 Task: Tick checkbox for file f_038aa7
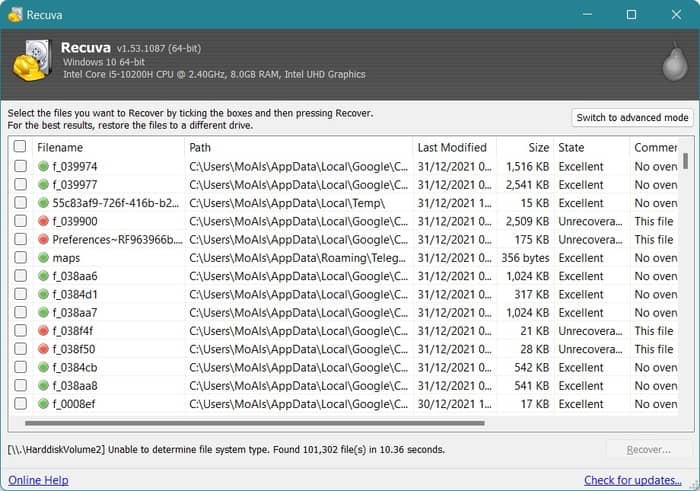(20, 312)
